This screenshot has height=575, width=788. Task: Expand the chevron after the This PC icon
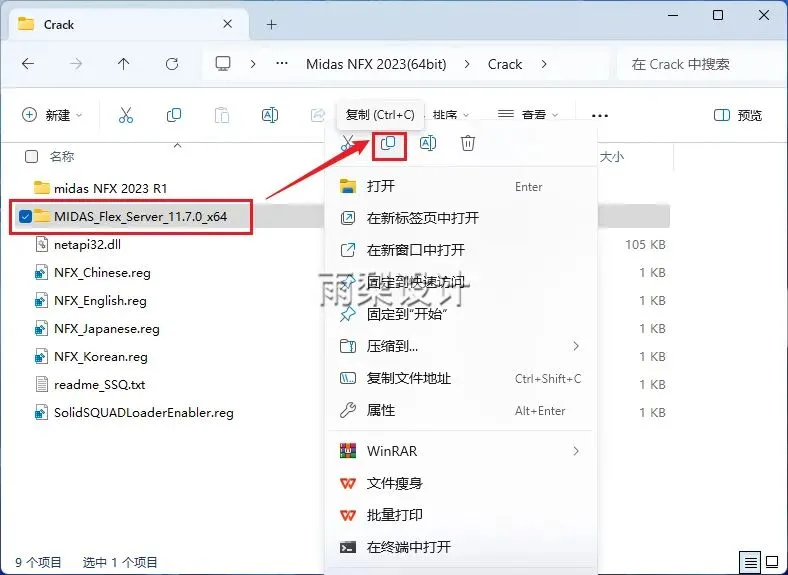pos(253,64)
